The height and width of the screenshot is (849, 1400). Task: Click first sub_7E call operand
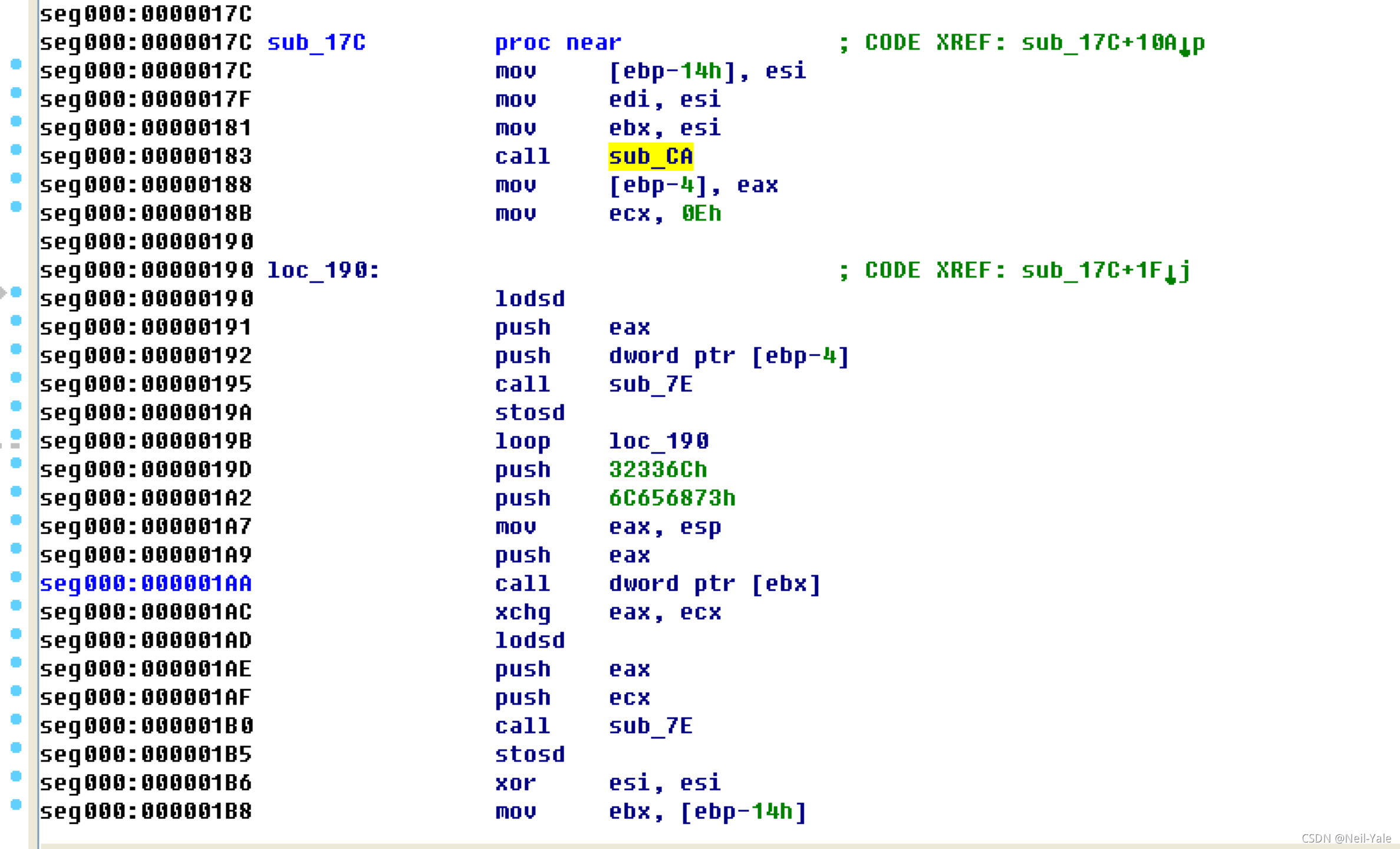tap(650, 384)
